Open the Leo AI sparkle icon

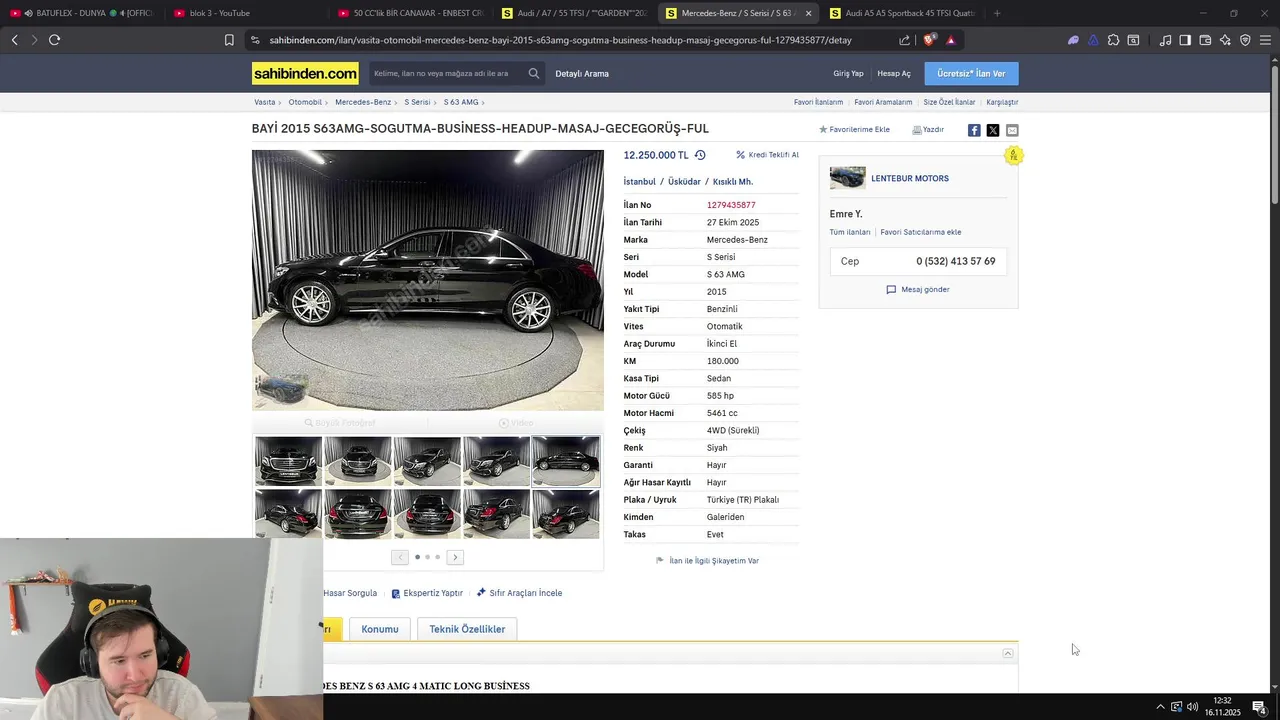[x=1225, y=40]
